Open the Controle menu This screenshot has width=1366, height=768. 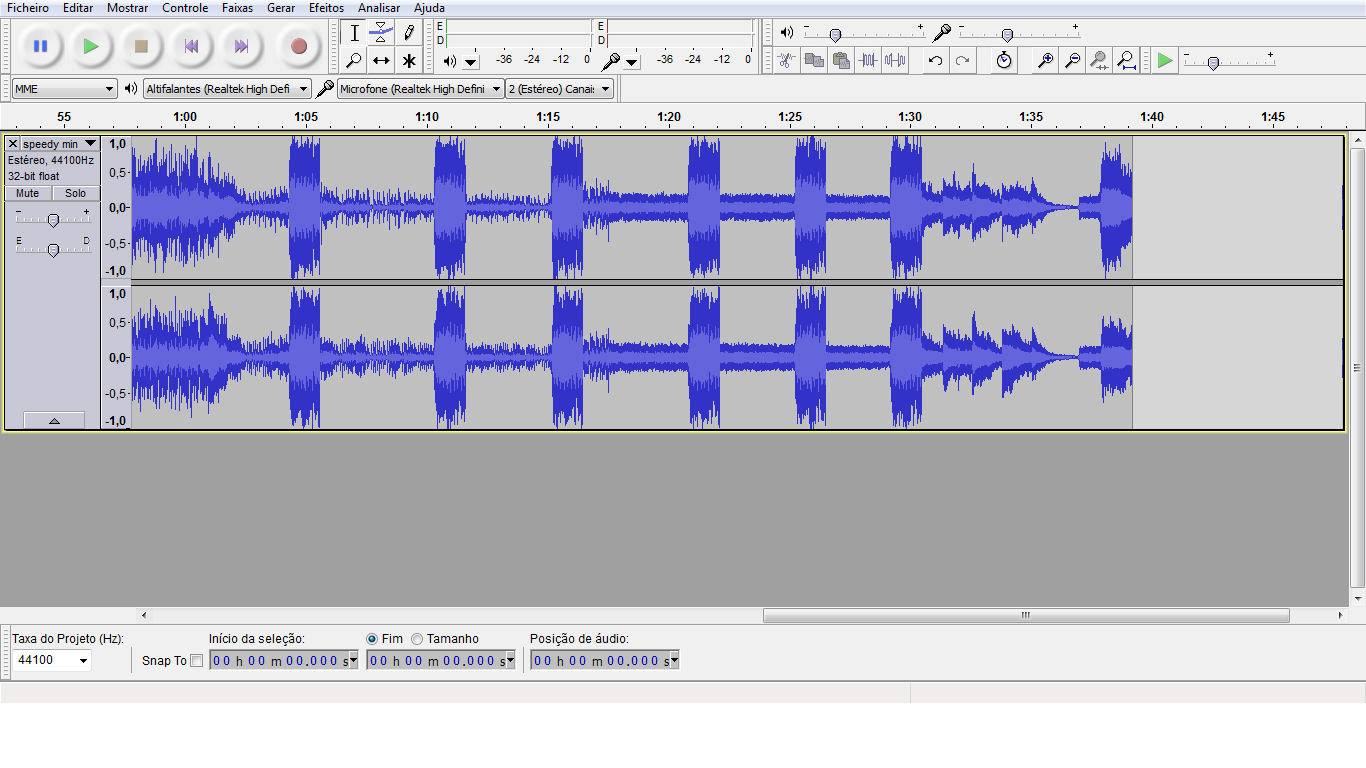(x=185, y=8)
